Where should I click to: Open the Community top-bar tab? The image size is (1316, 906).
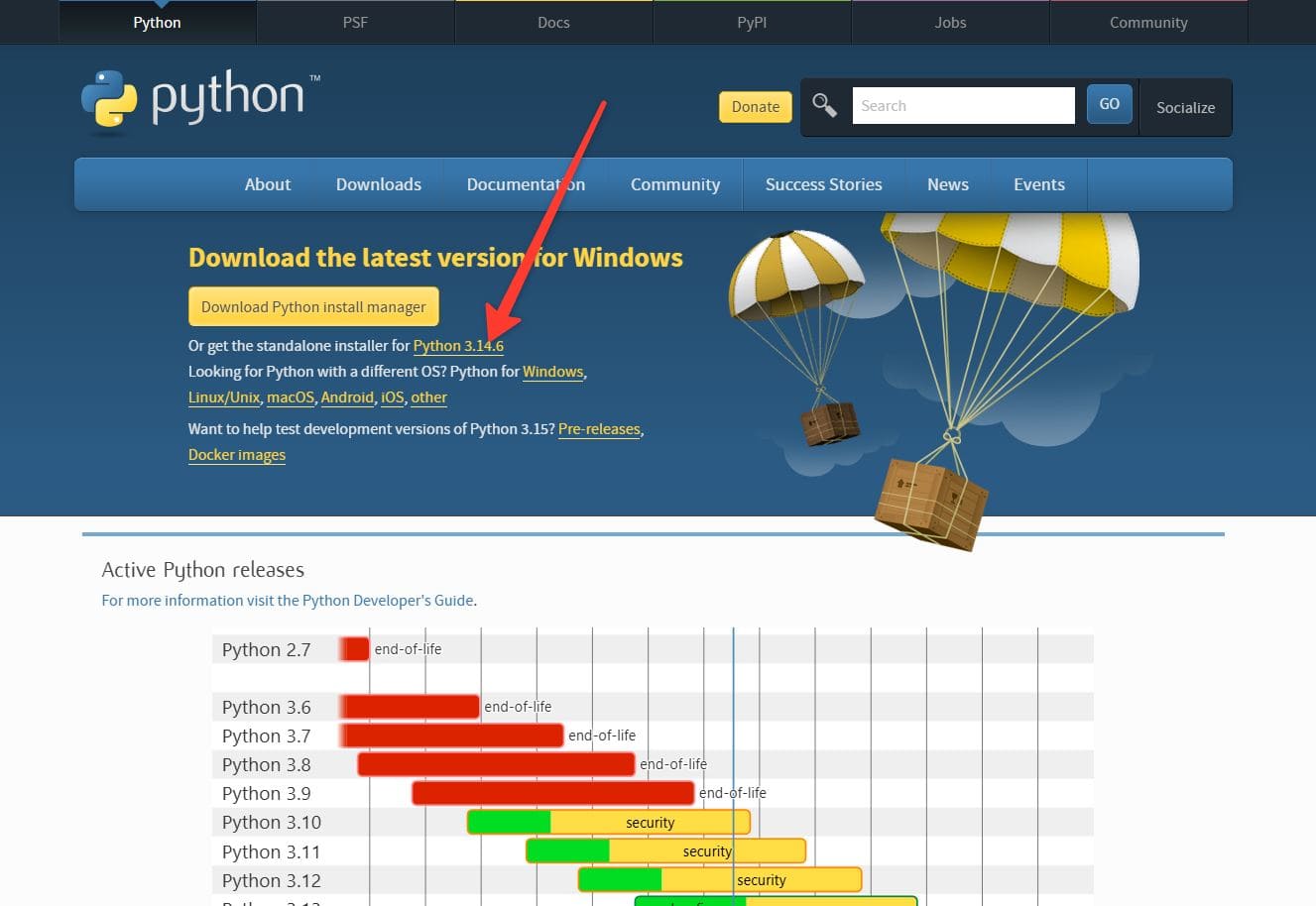click(x=1148, y=22)
